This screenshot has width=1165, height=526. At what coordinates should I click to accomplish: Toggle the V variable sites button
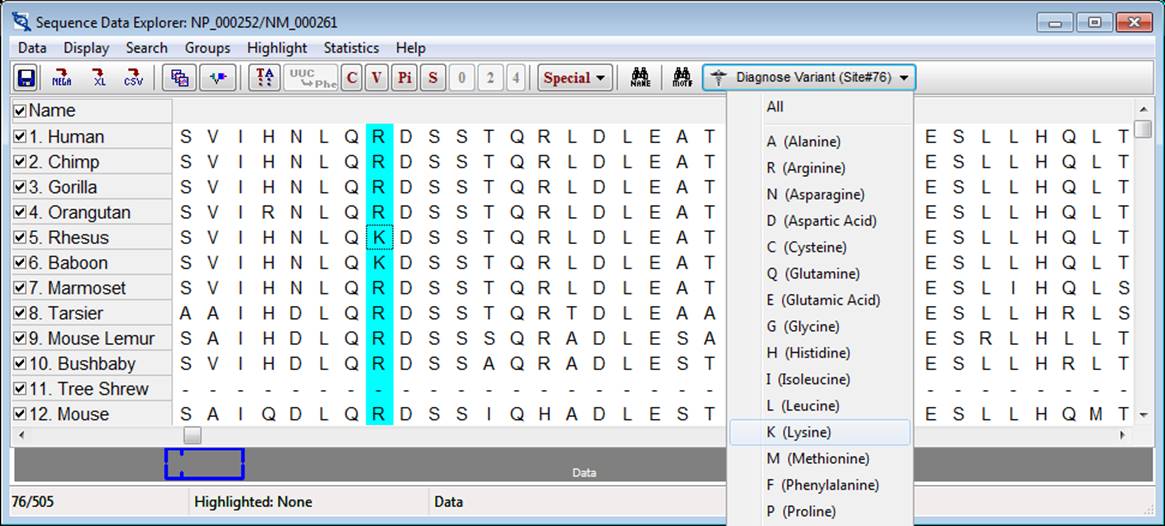377,78
